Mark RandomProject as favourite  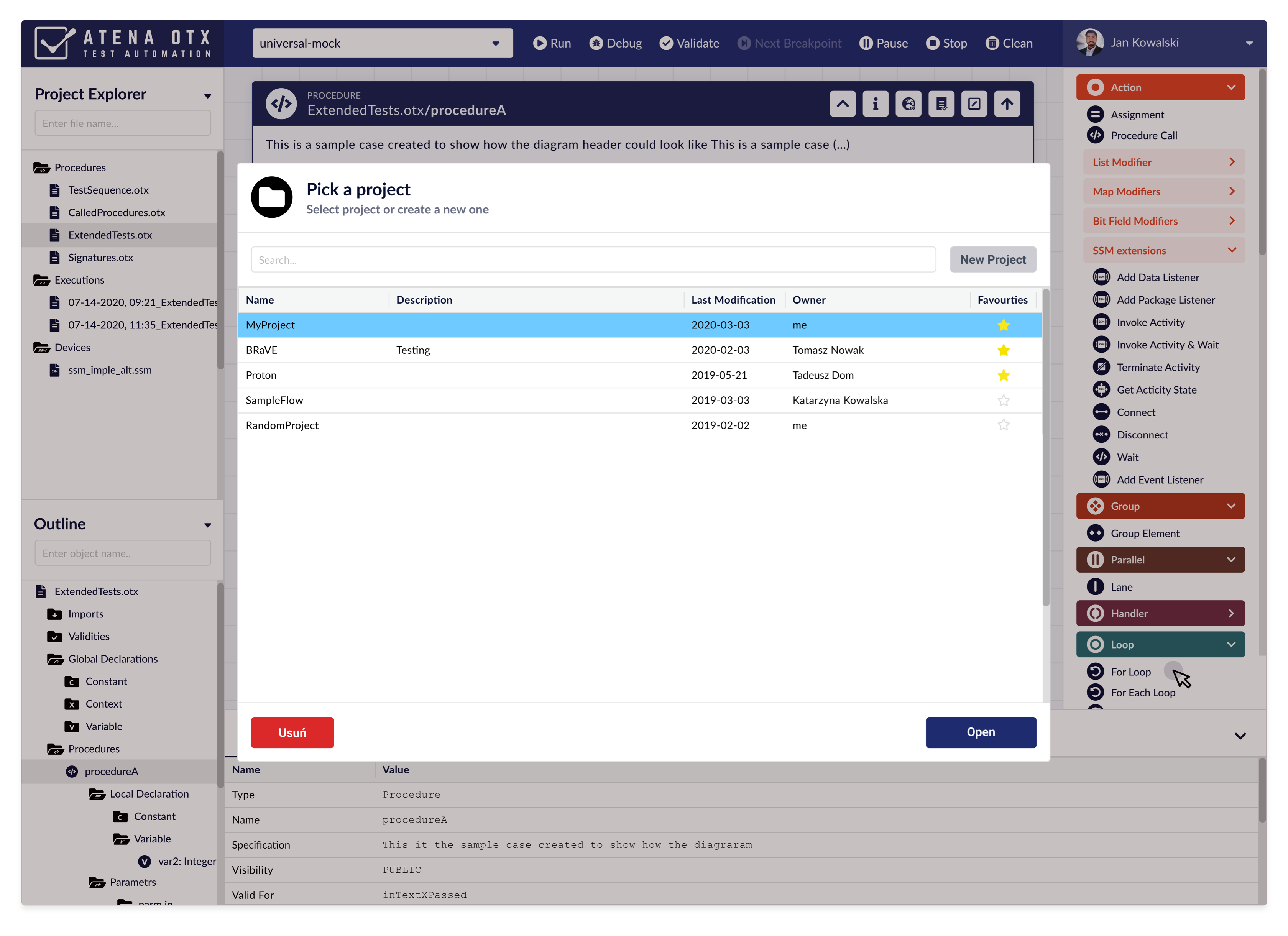1004,425
